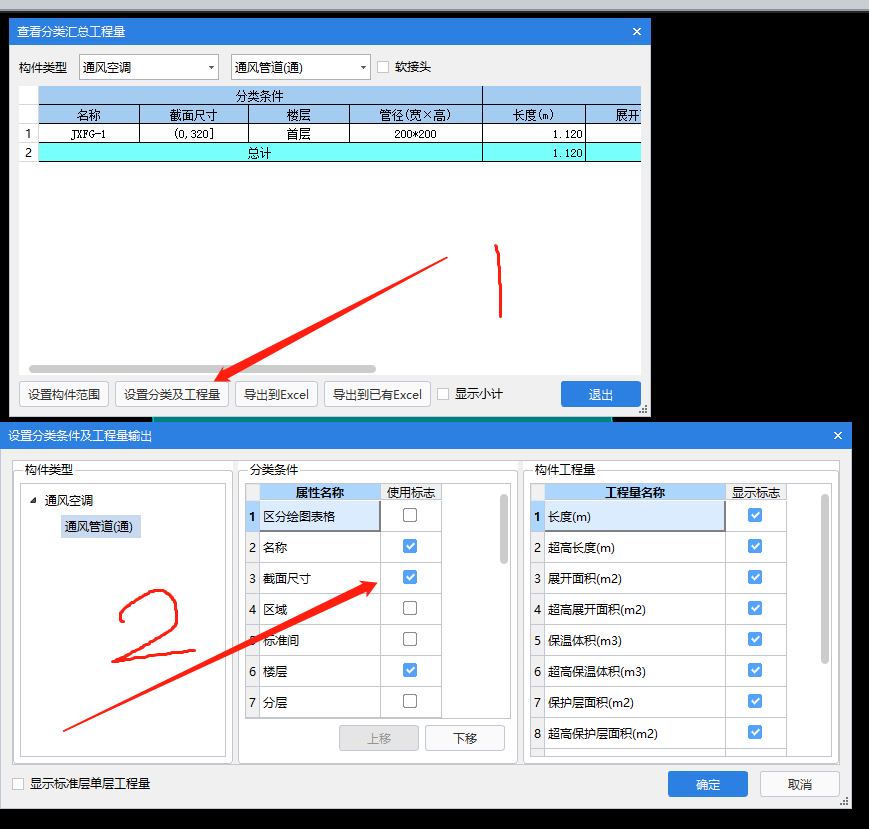Enable 显示标准层单层工程量 checkbox
Screen dimensions: 869x829
tap(18, 784)
